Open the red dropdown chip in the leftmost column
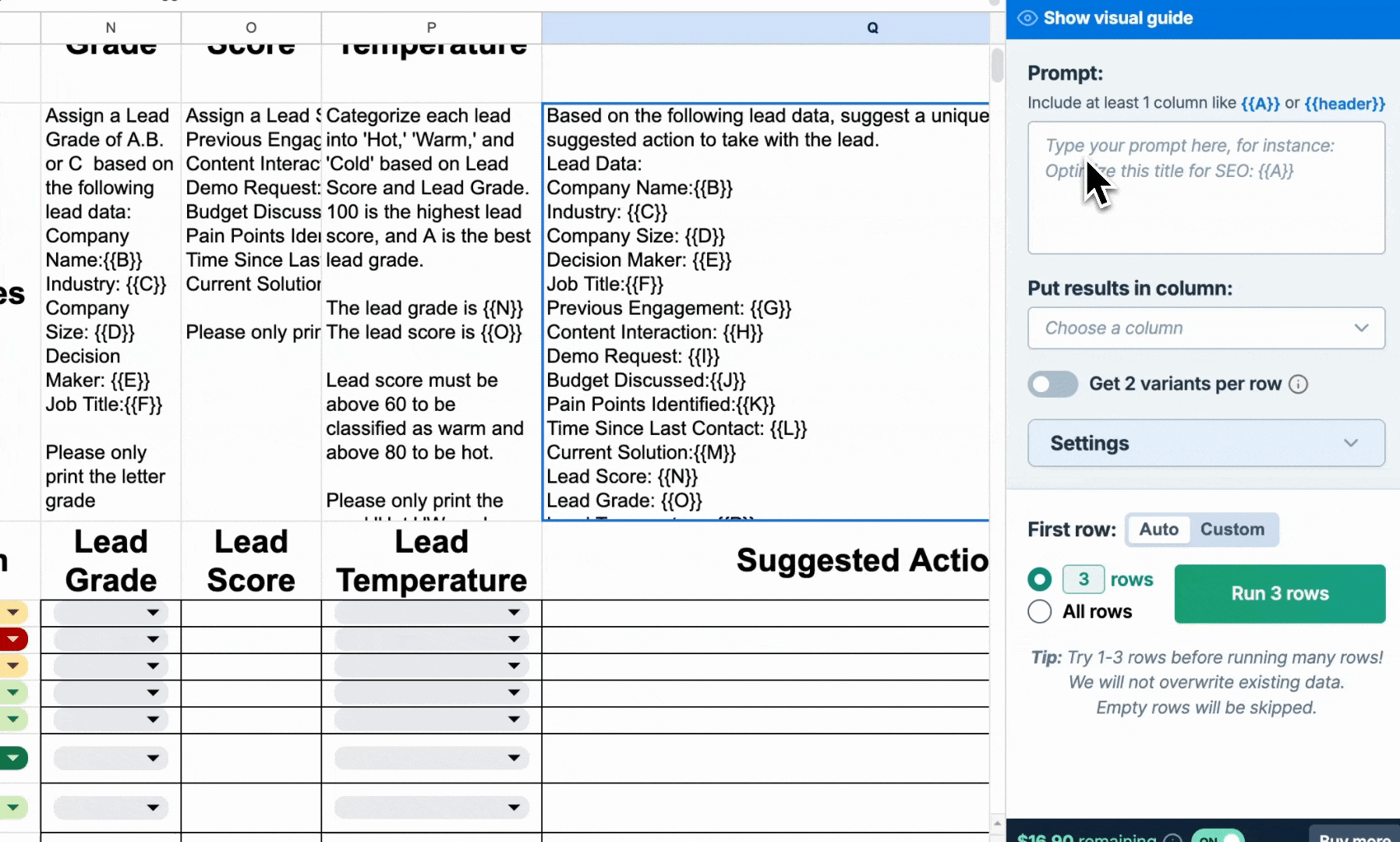Image resolution: width=1400 pixels, height=842 pixels. pos(13,639)
